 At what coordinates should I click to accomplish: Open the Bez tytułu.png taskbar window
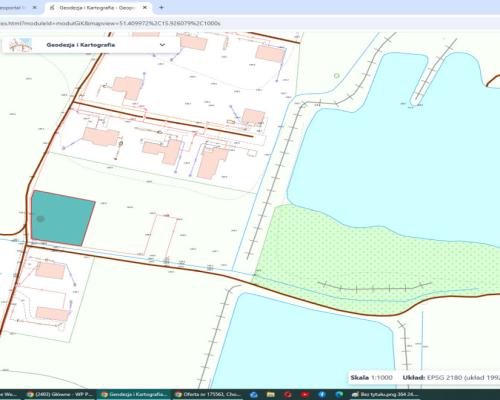click(385, 395)
